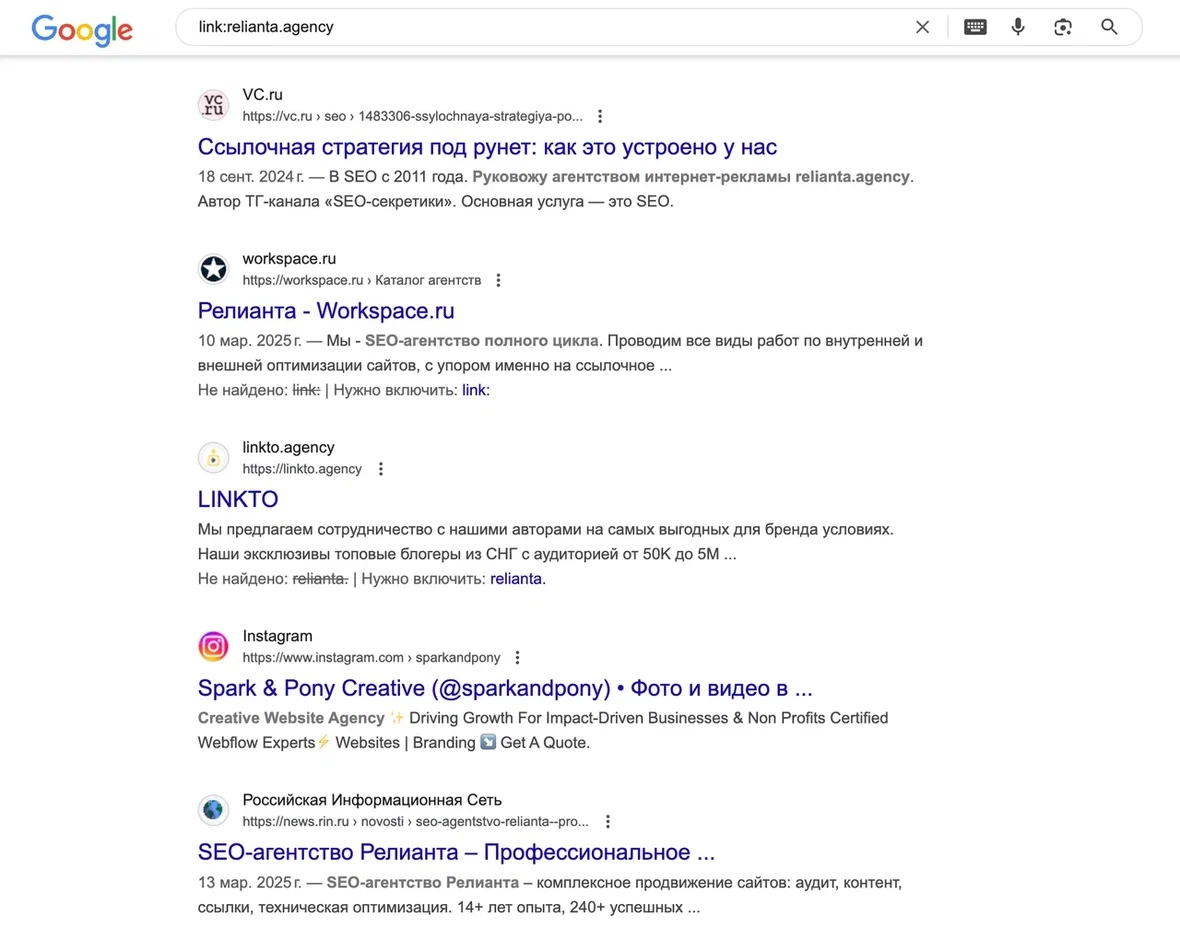Open 'Релианта - Workspace.ru' result
The width and height of the screenshot is (1180, 940).
click(x=326, y=311)
